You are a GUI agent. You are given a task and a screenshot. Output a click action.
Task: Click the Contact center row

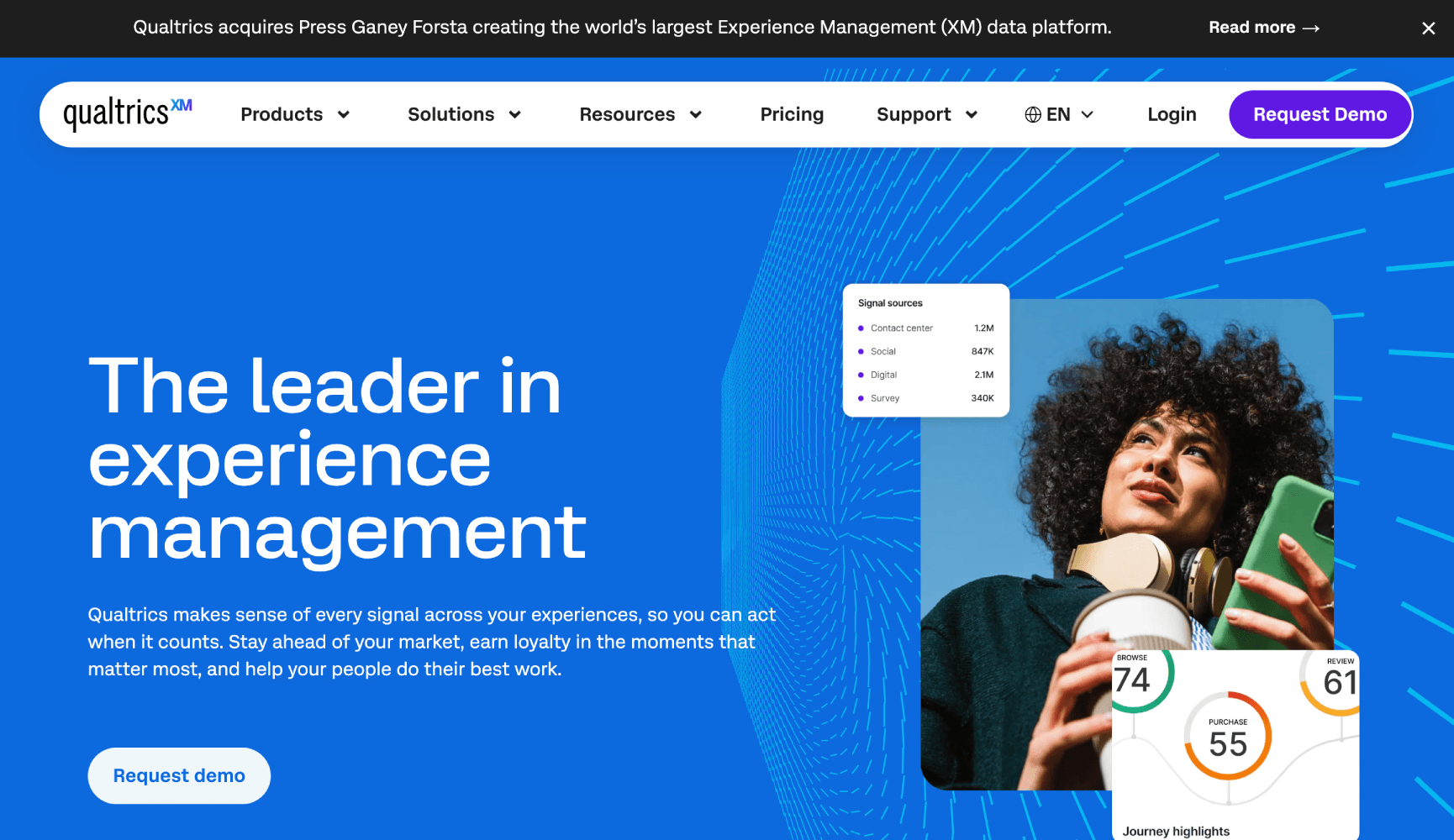(x=925, y=328)
